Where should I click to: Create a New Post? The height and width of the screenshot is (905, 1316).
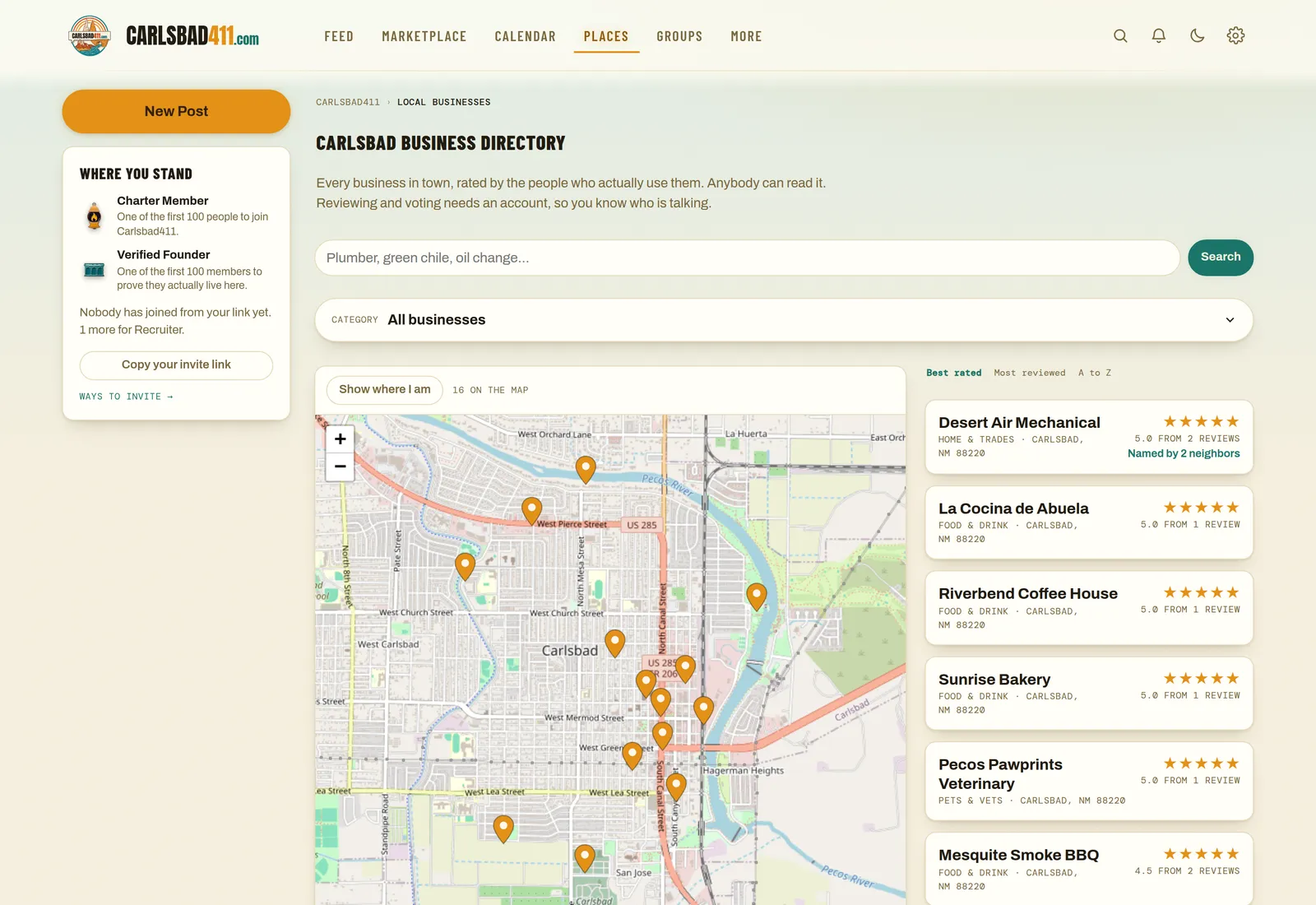coord(176,111)
